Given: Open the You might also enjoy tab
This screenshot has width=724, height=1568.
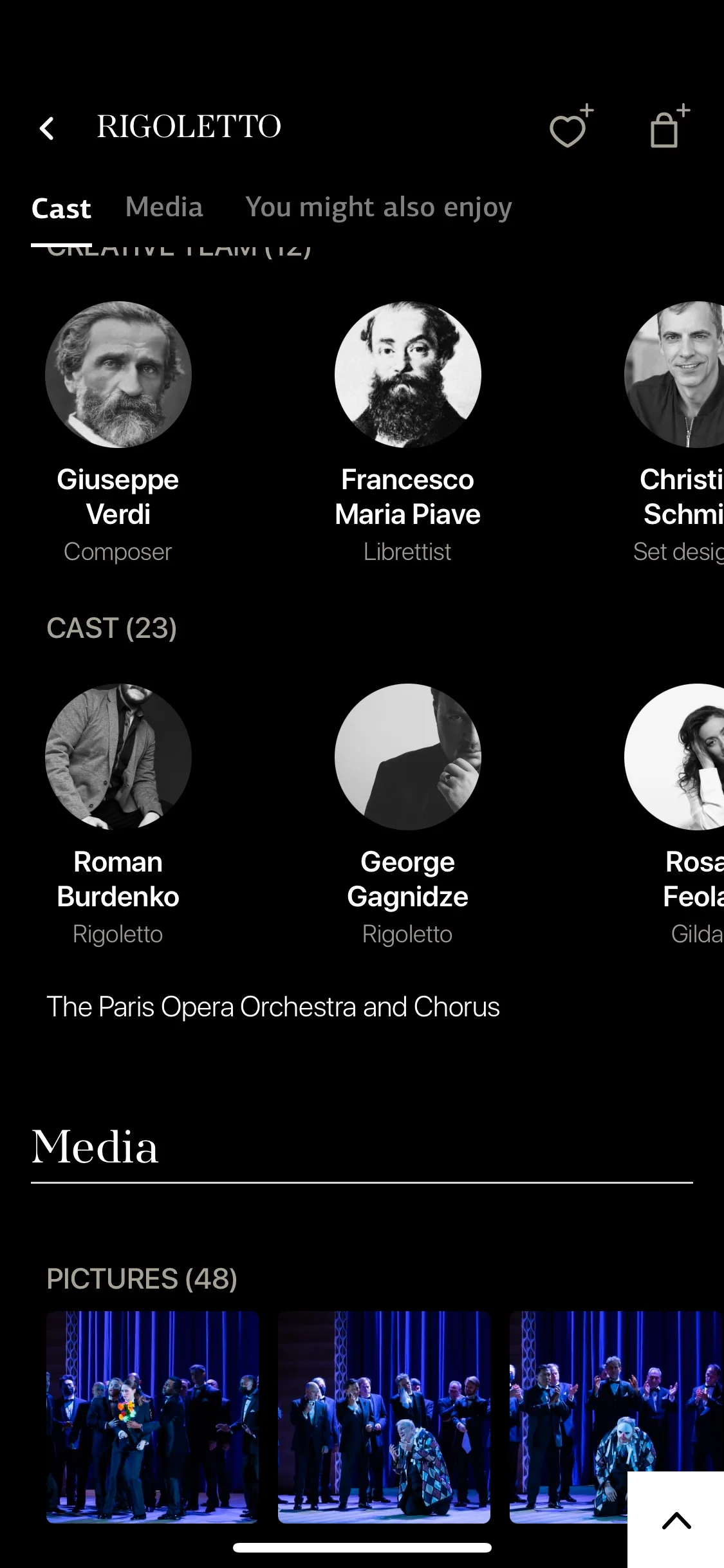Looking at the screenshot, I should click(x=378, y=209).
